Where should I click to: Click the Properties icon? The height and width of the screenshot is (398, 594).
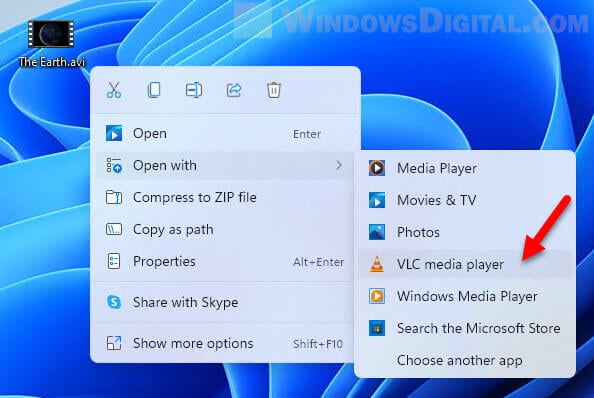114,261
